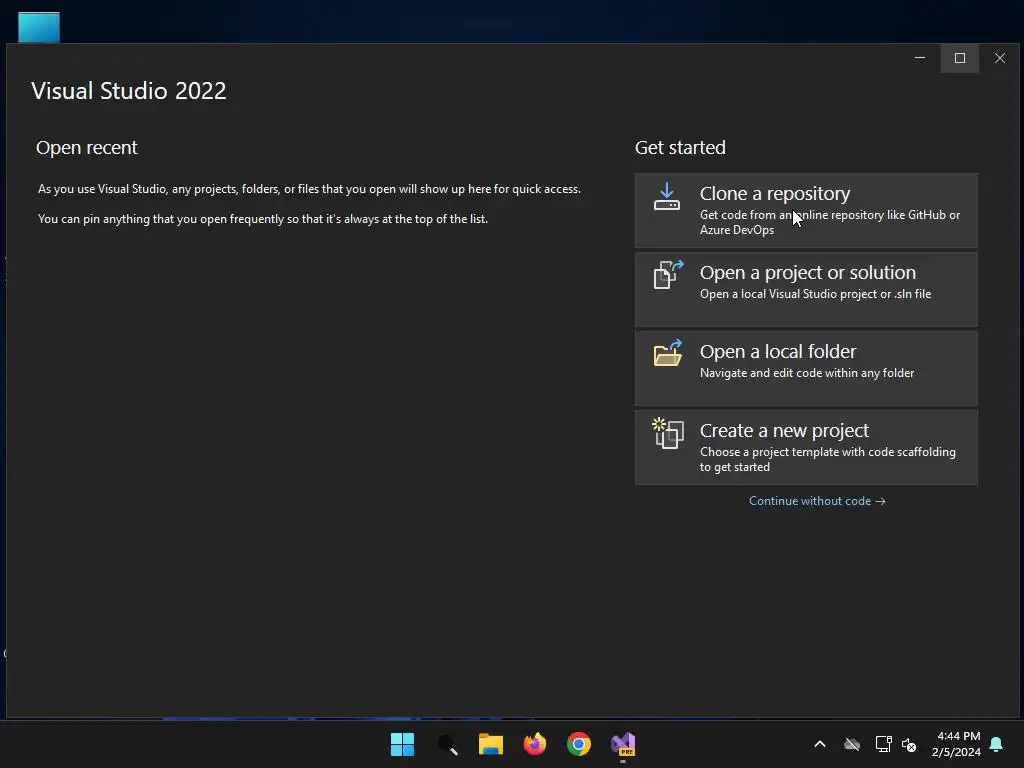Click the Open a project or solution icon
The width and height of the screenshot is (1024, 768).
[668, 274]
